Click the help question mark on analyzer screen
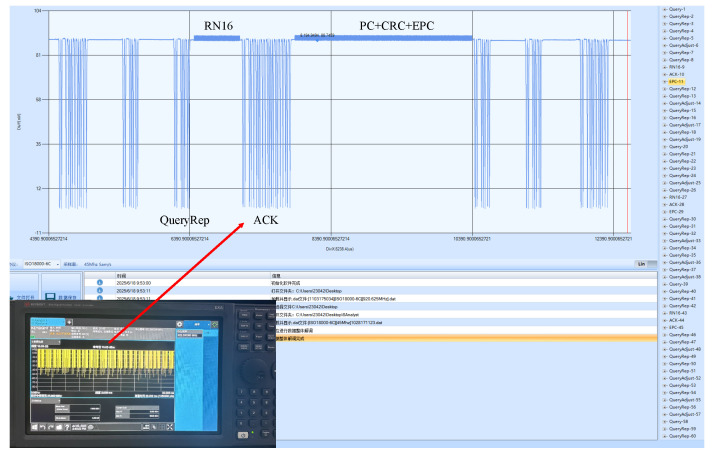 pyautogui.click(x=67, y=427)
